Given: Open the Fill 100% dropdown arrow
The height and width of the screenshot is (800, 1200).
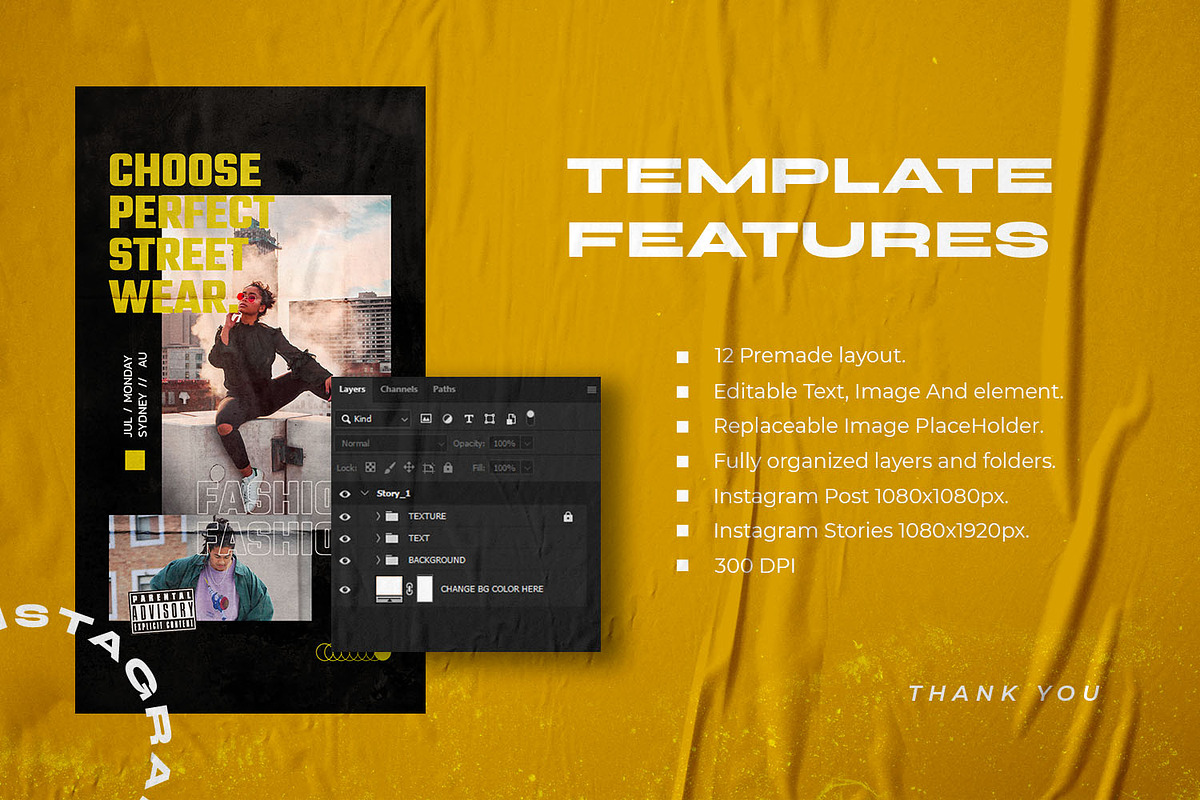Looking at the screenshot, I should (x=526, y=468).
